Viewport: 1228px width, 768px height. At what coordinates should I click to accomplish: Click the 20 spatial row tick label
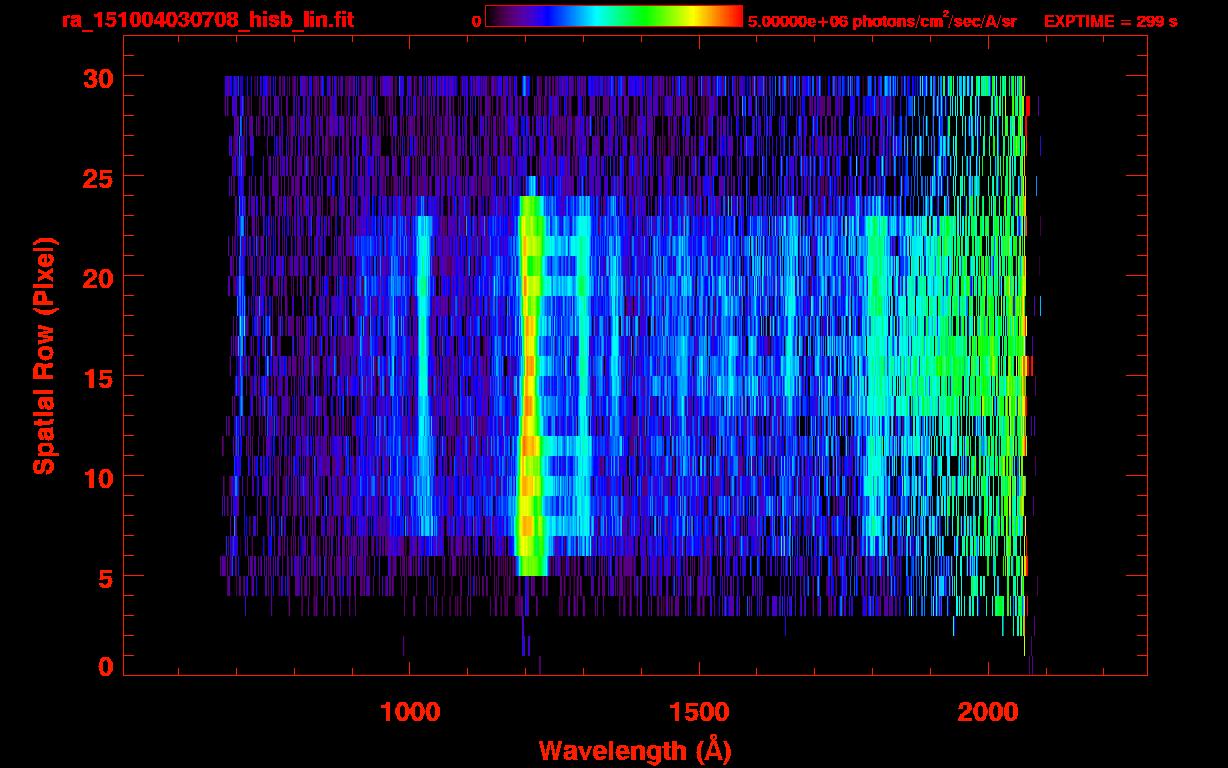pos(97,277)
